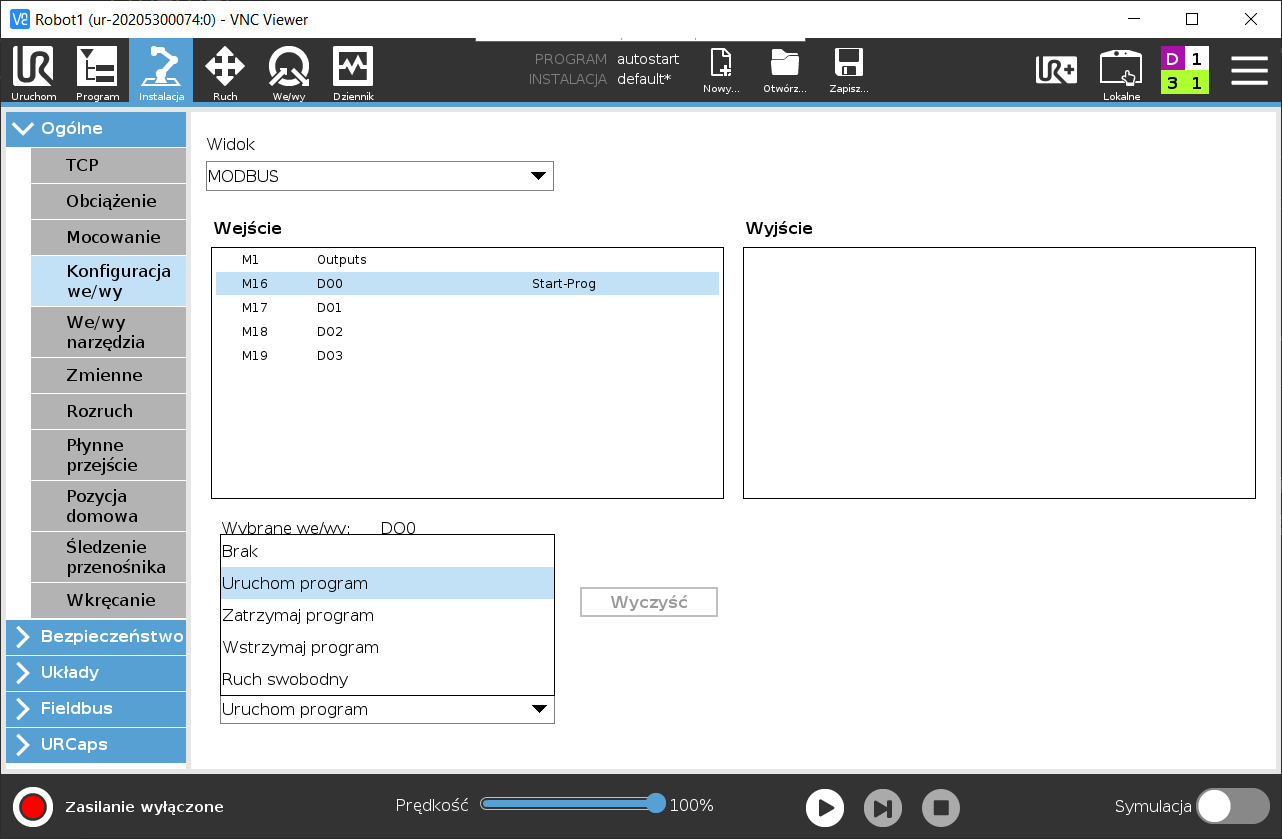Screen dimensions: 1282x839
Task: Open the Instalacja tab icon
Action: [161, 72]
